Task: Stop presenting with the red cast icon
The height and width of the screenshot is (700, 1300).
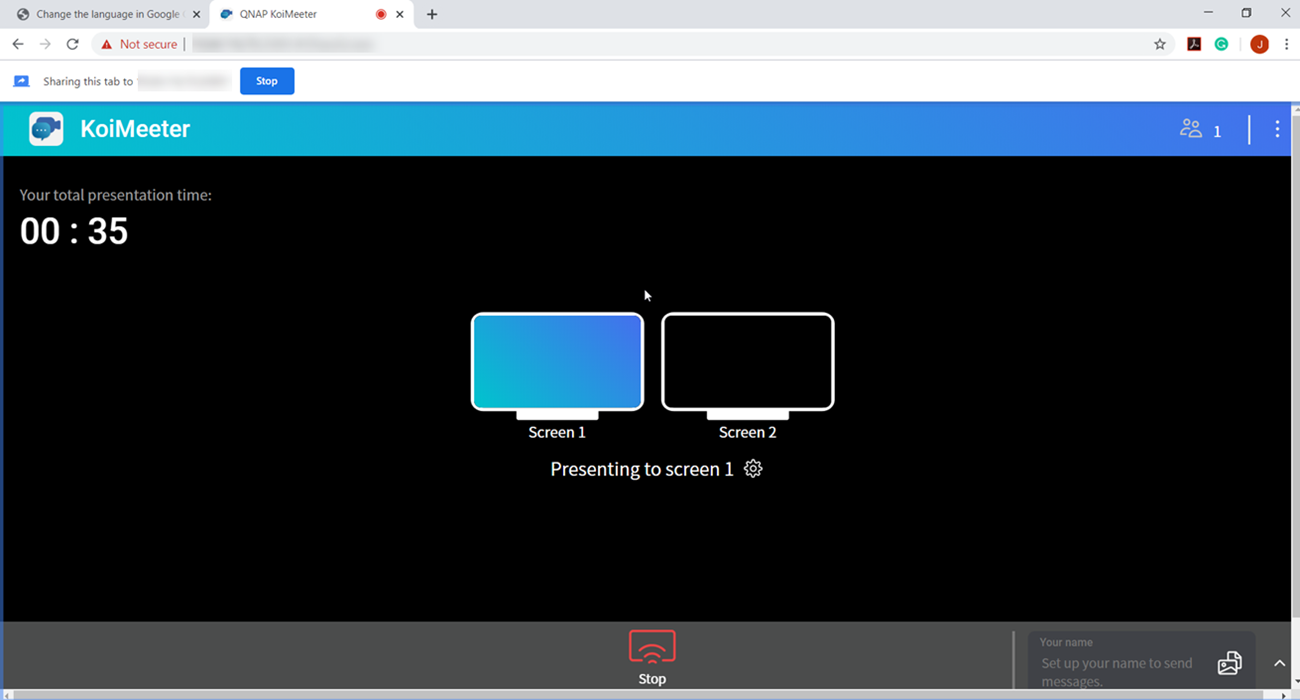Action: (x=652, y=647)
